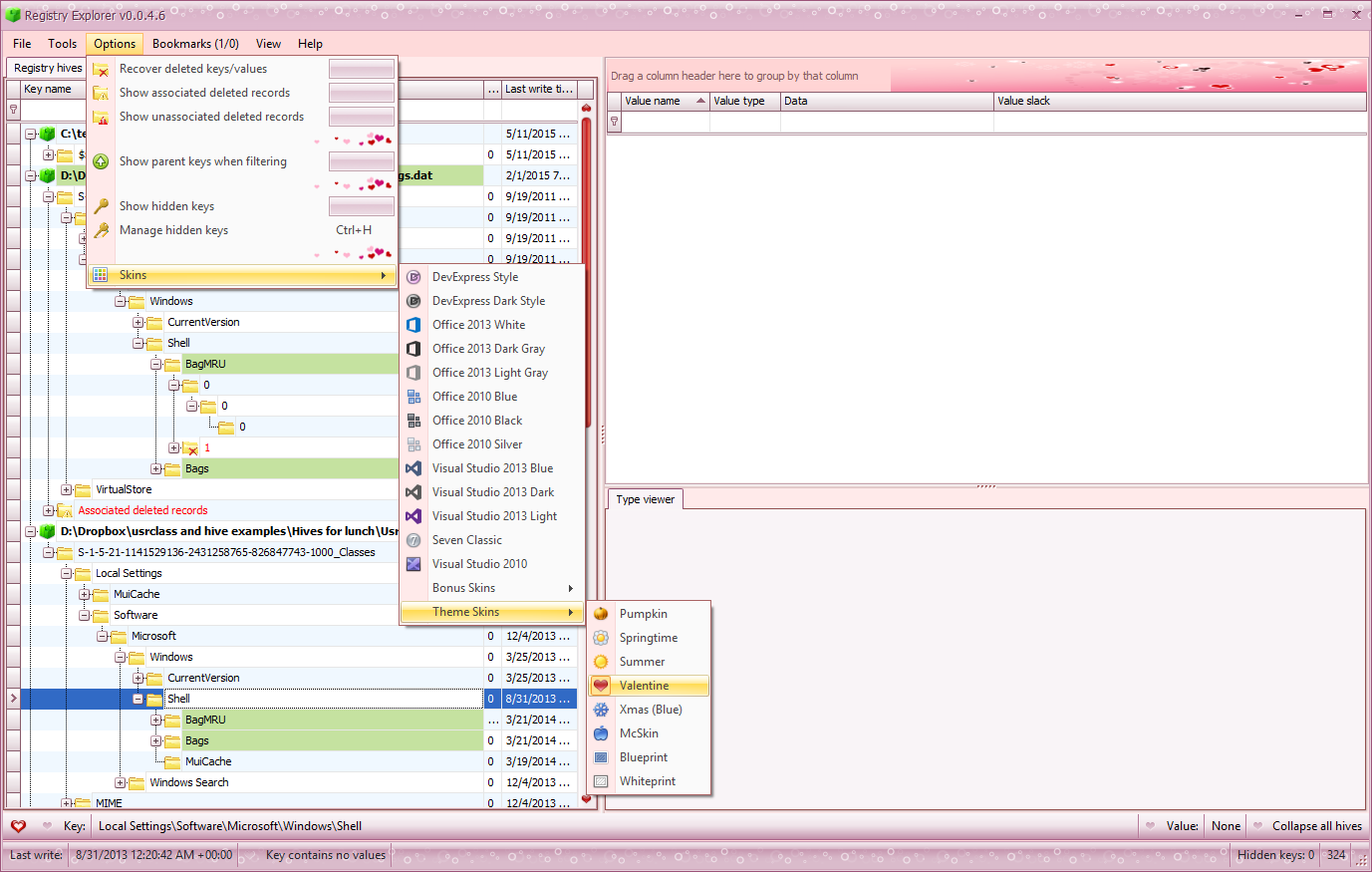
Task: Sort by the Value type column header
Action: [745, 101]
